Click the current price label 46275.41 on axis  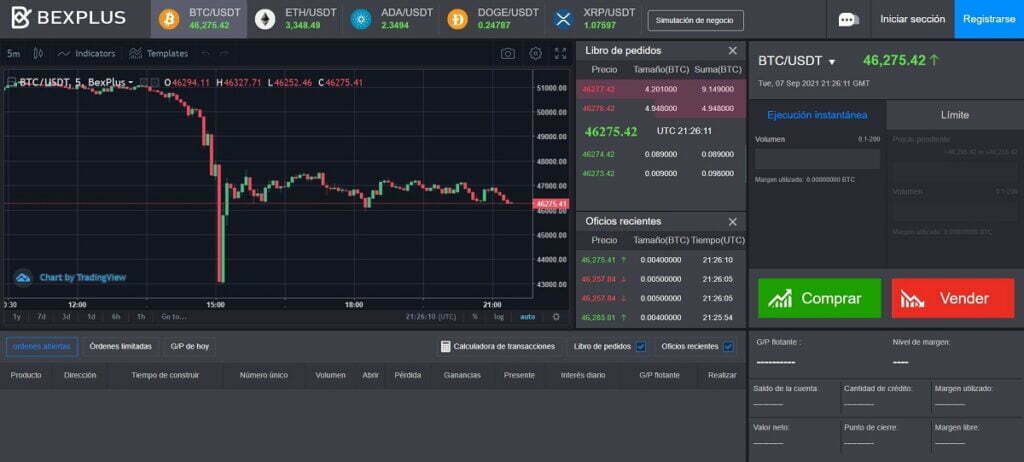pos(552,204)
